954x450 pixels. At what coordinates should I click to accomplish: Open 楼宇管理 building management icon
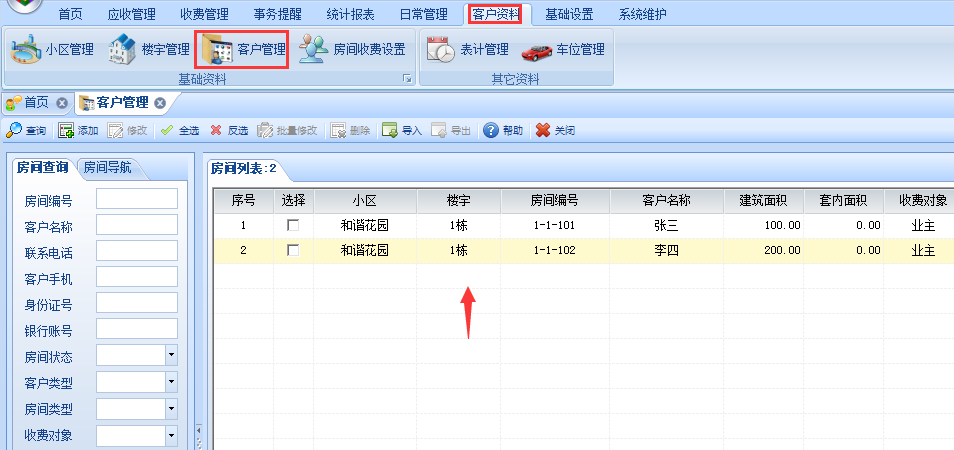pyautogui.click(x=150, y=49)
